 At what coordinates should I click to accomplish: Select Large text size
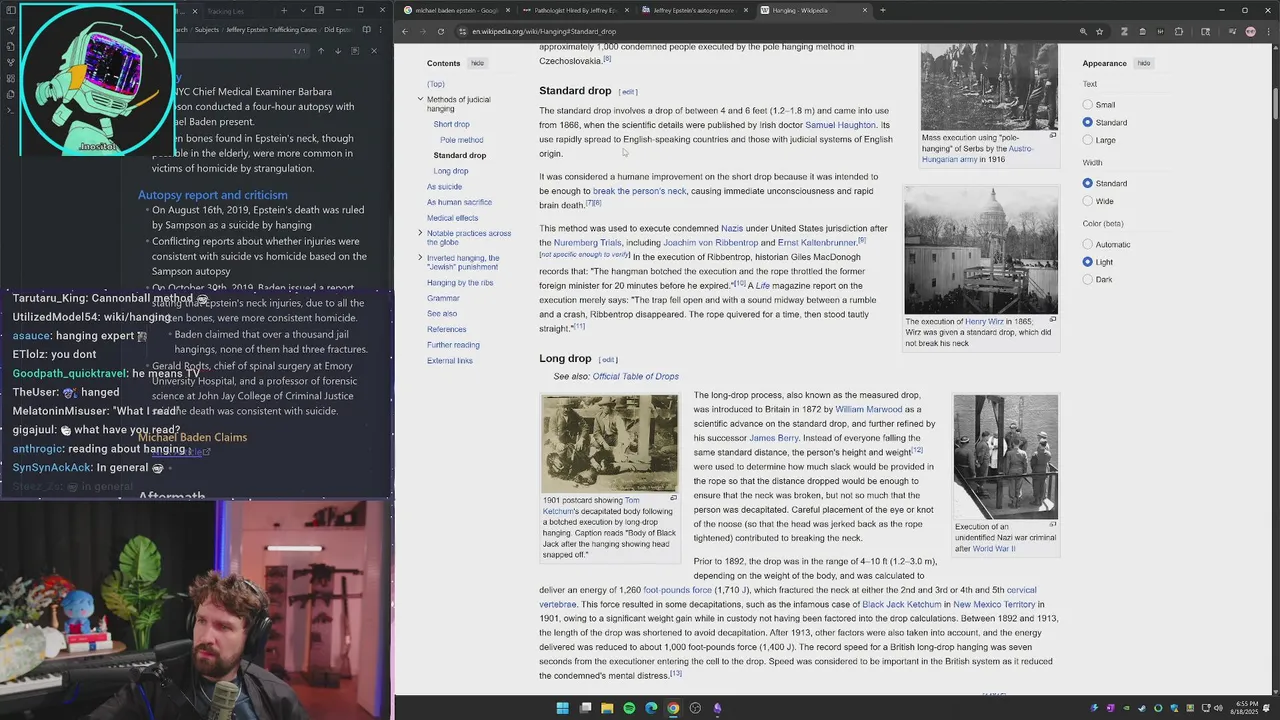[x=1087, y=140]
